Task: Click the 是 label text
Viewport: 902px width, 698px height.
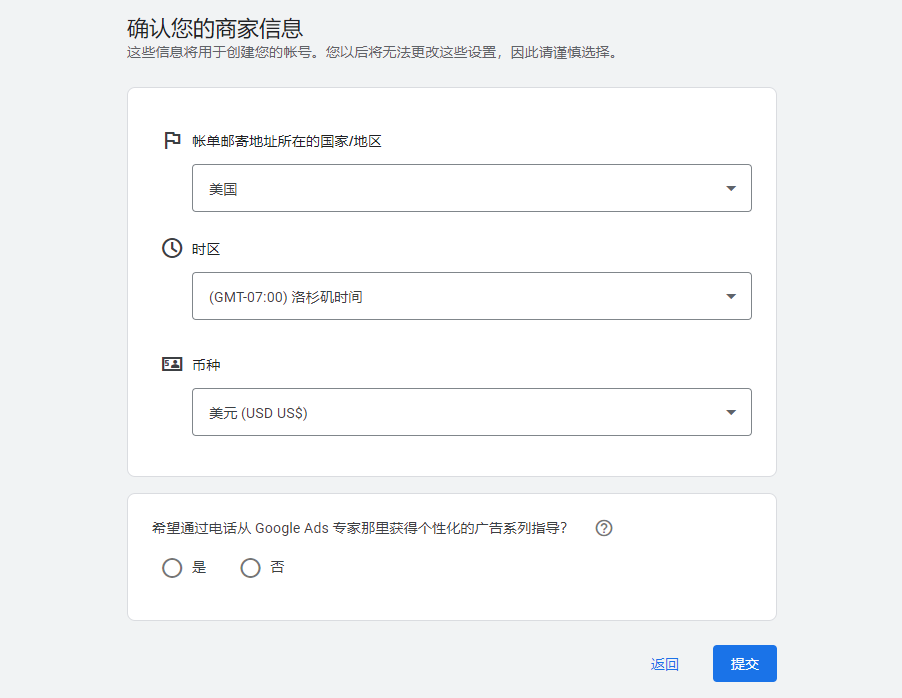Action: point(199,567)
